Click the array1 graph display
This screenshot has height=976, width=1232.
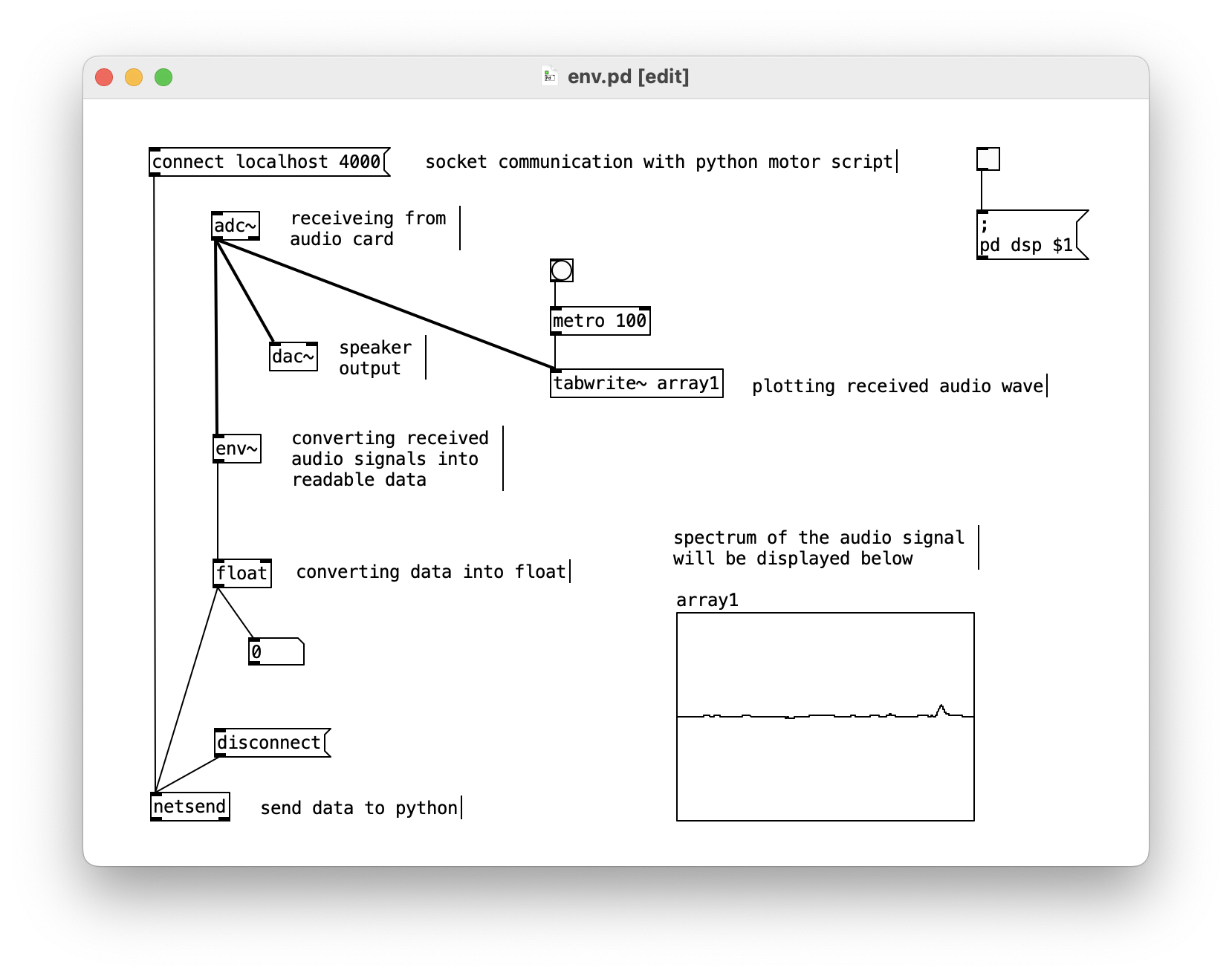(826, 717)
